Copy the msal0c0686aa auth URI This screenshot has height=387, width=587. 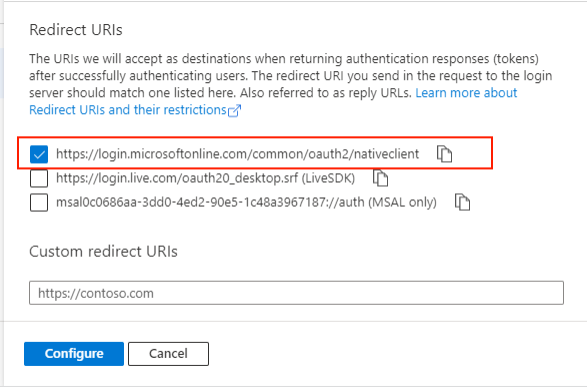pyautogui.click(x=462, y=202)
